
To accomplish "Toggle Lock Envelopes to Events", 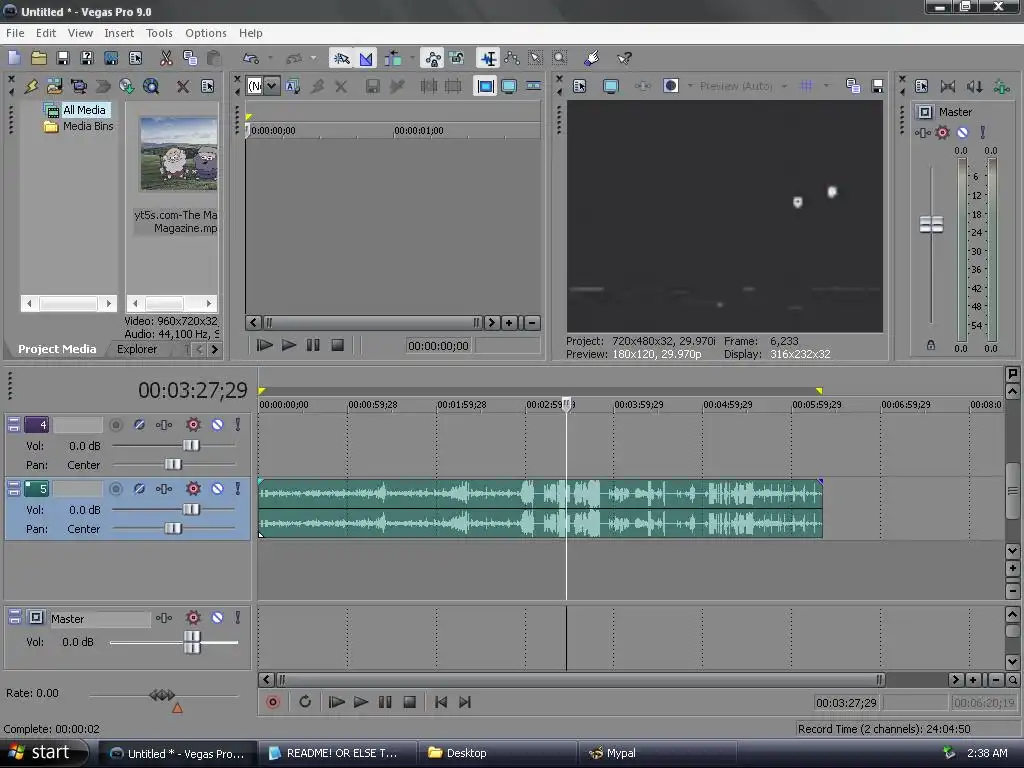I will pos(432,58).
